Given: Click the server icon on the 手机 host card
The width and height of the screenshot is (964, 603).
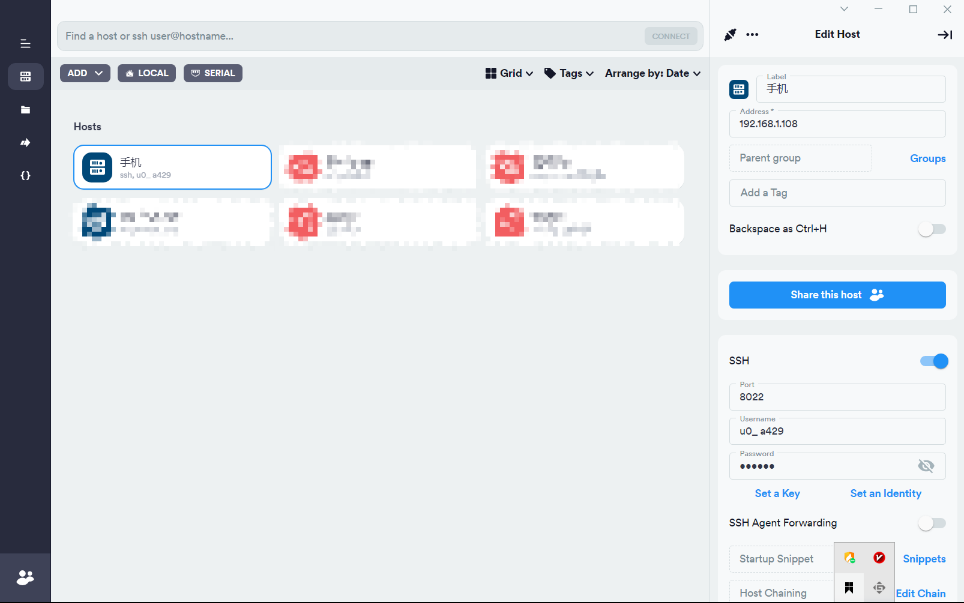Looking at the screenshot, I should [x=97, y=167].
